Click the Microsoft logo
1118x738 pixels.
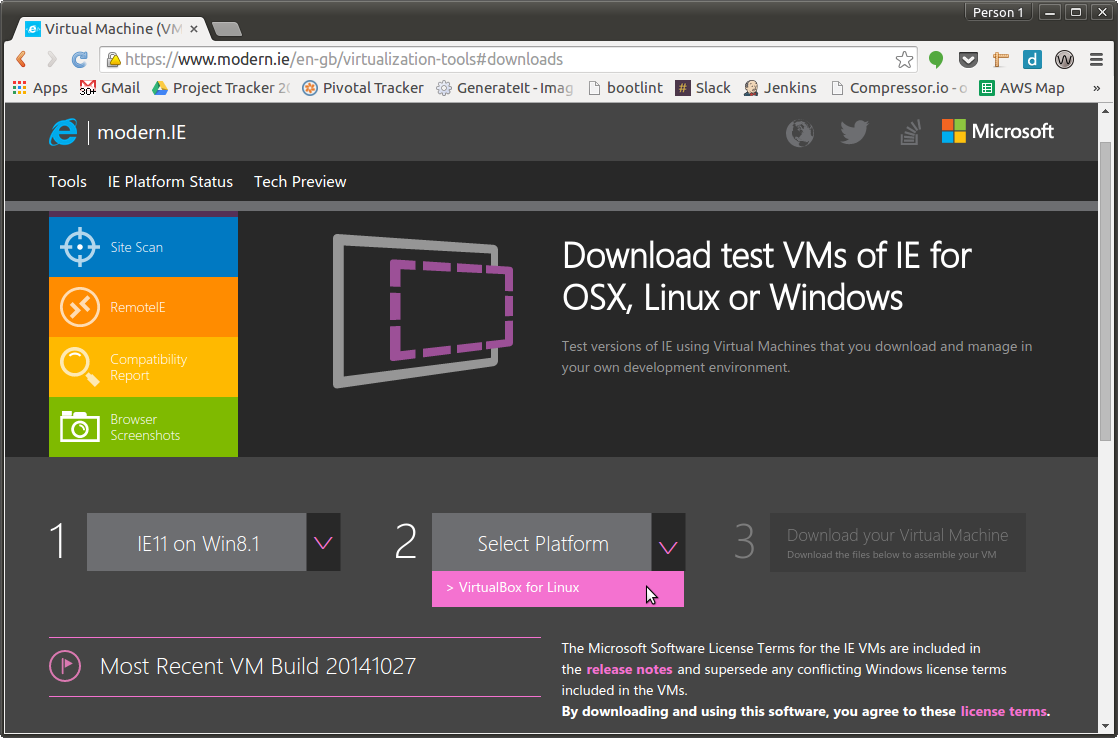tap(998, 131)
